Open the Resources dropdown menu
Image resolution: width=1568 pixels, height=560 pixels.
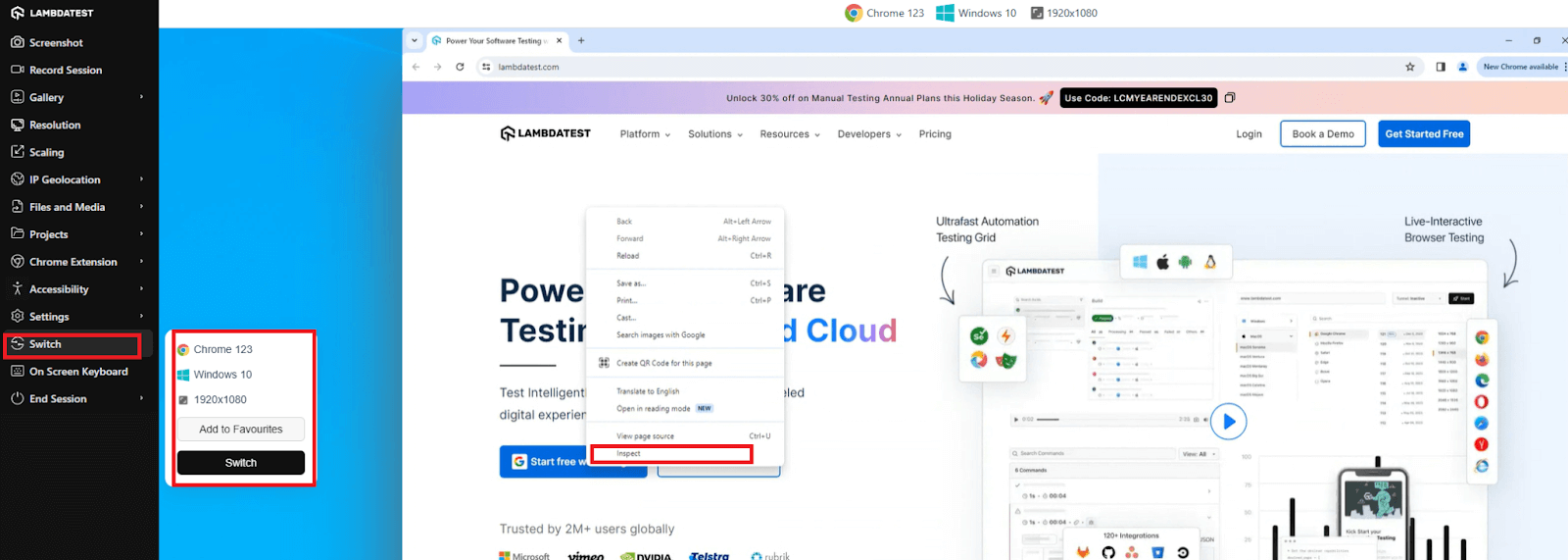point(790,134)
